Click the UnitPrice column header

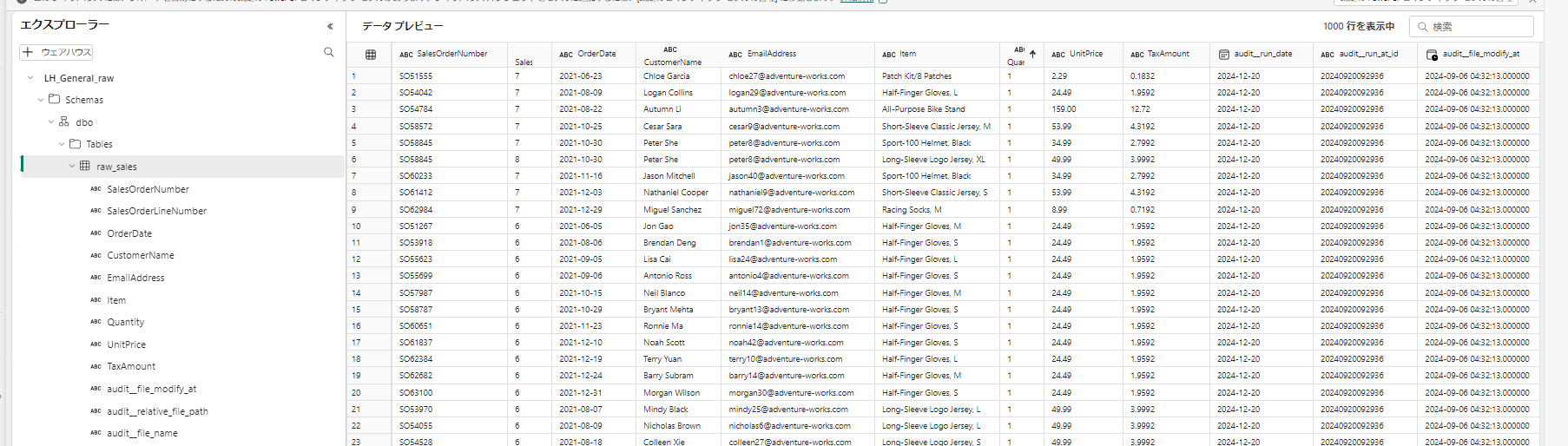click(1085, 54)
